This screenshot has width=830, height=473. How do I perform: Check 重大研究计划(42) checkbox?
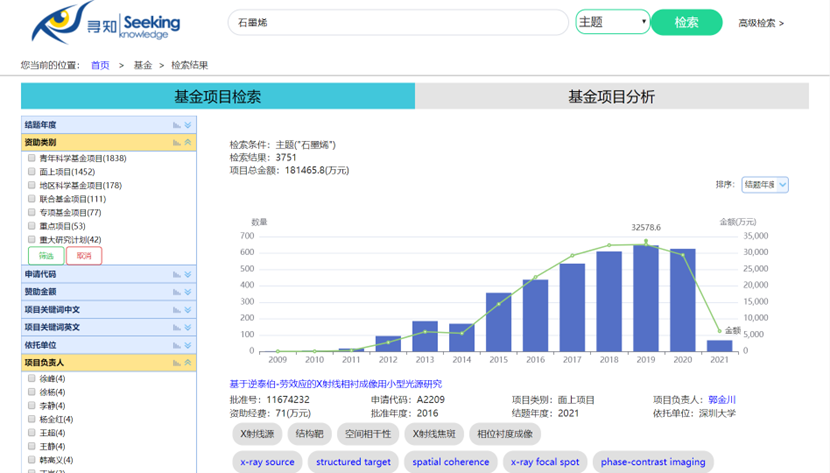click(x=32, y=239)
